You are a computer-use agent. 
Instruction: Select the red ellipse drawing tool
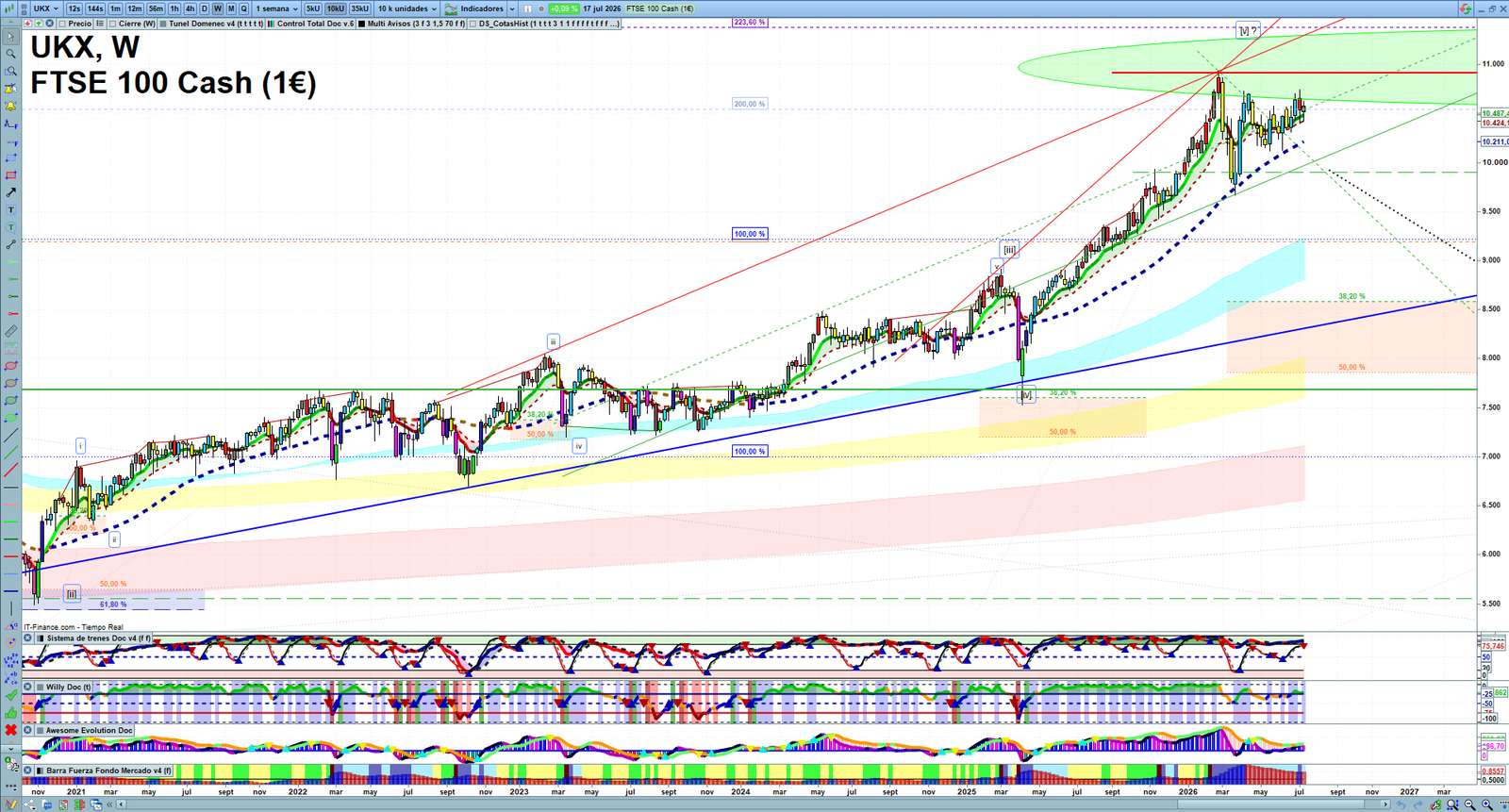click(11, 366)
